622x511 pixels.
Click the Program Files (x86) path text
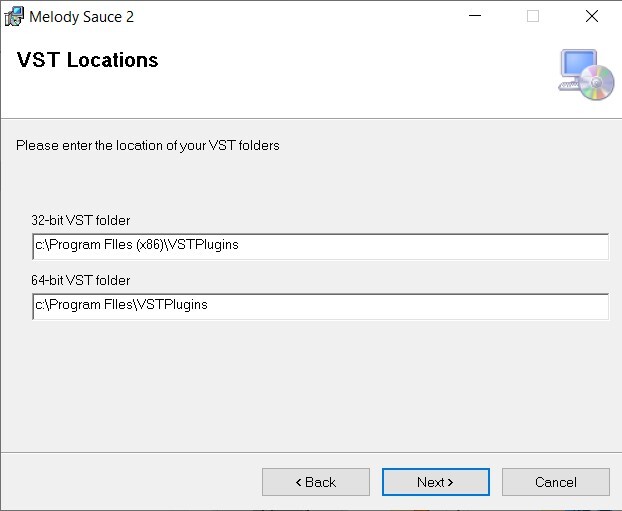137,245
